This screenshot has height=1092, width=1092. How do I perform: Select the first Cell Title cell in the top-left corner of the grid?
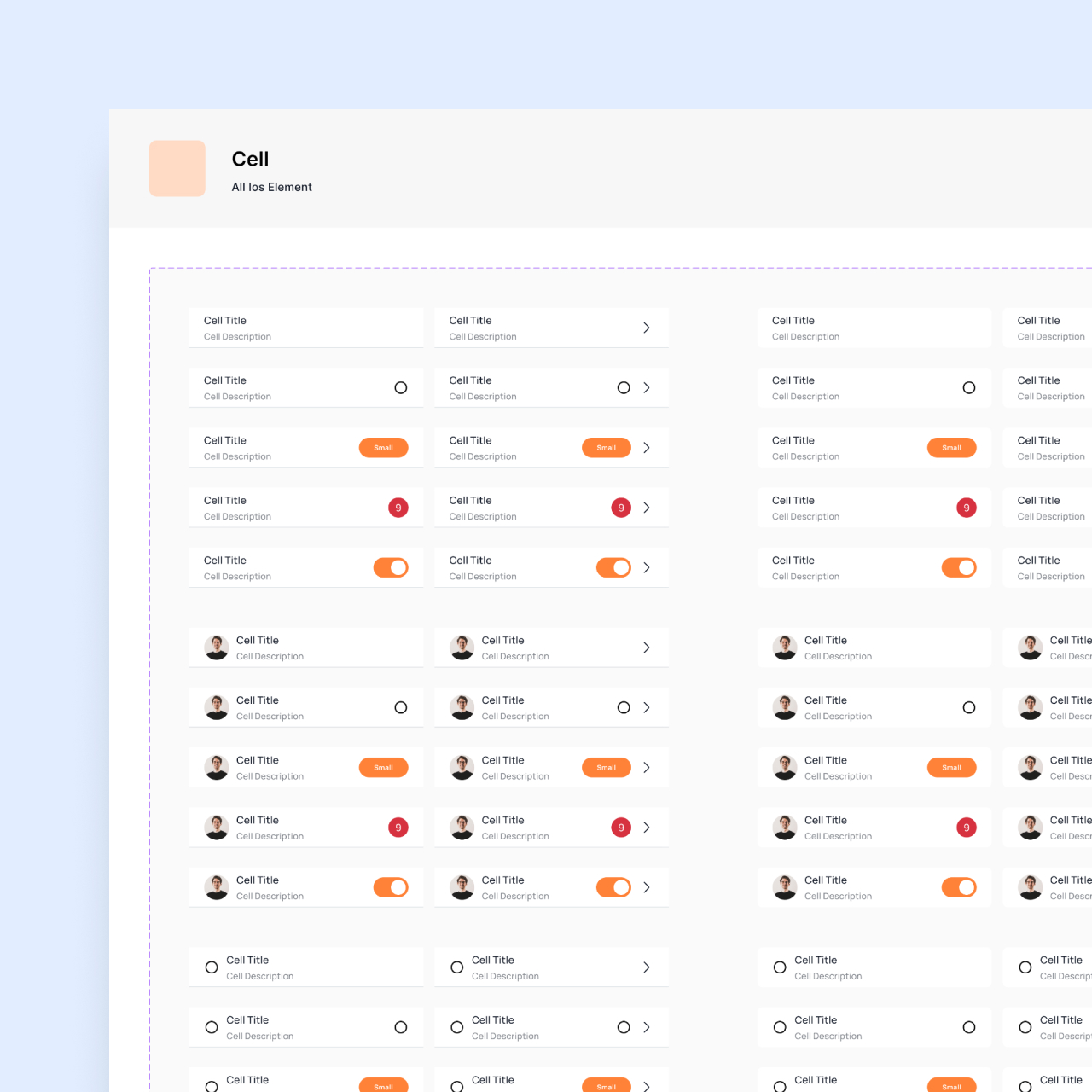pyautogui.click(x=305, y=328)
